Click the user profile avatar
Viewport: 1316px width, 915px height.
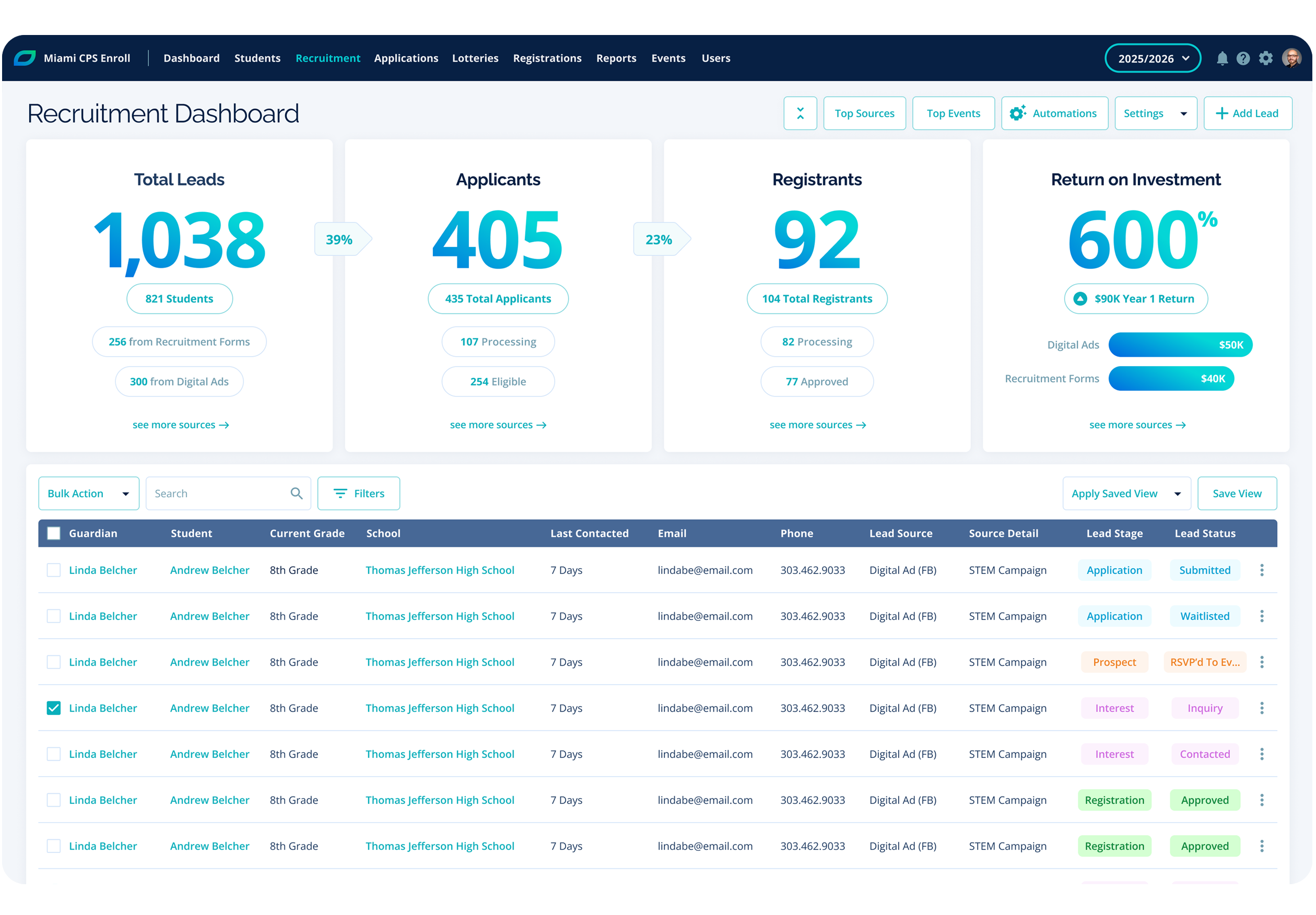[x=1291, y=58]
